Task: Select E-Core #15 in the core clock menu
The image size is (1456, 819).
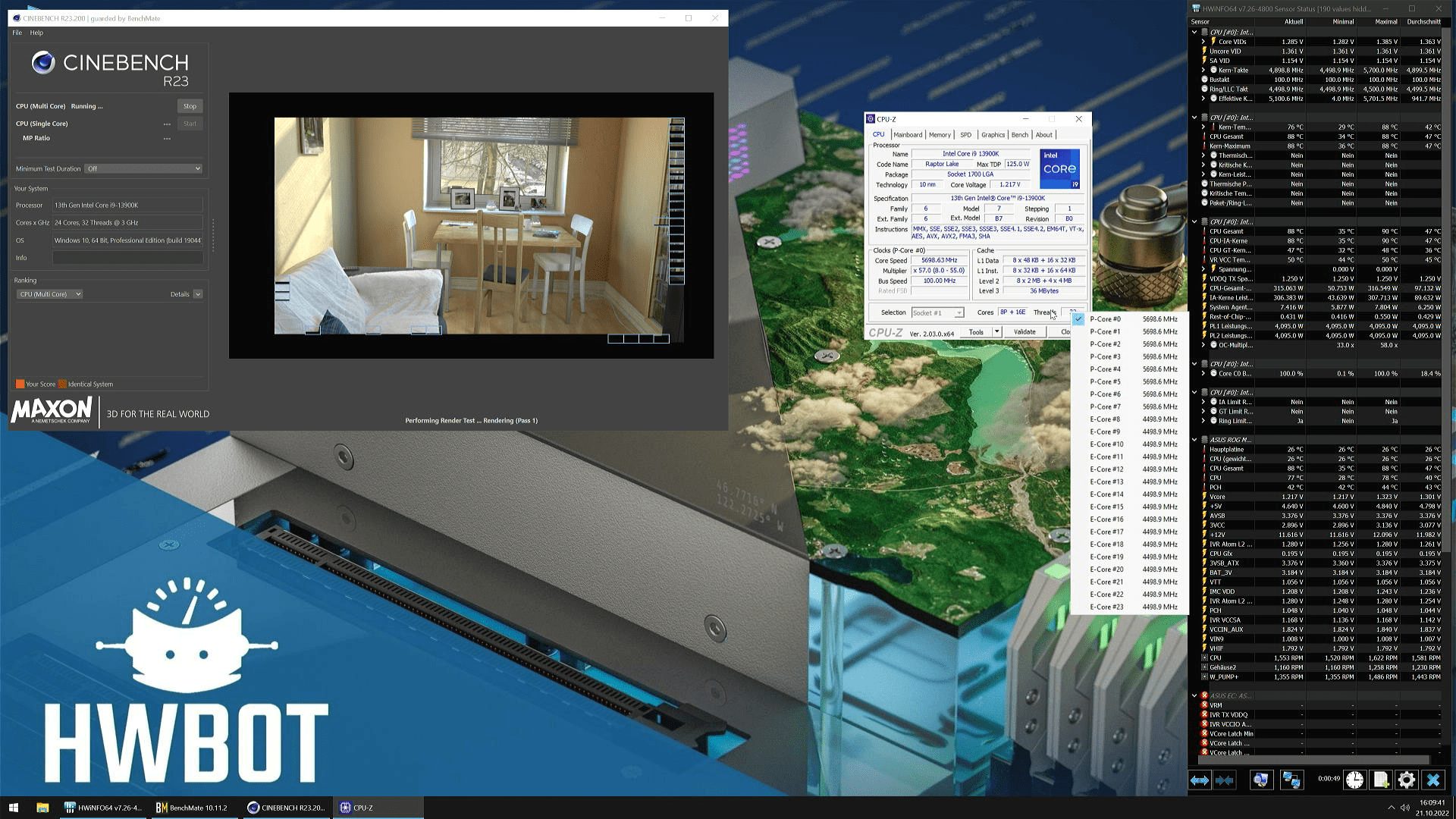Action: [1129, 507]
